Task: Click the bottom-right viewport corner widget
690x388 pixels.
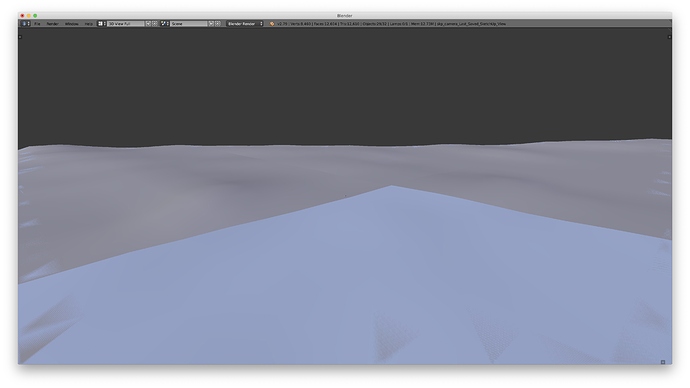Action: 663,362
